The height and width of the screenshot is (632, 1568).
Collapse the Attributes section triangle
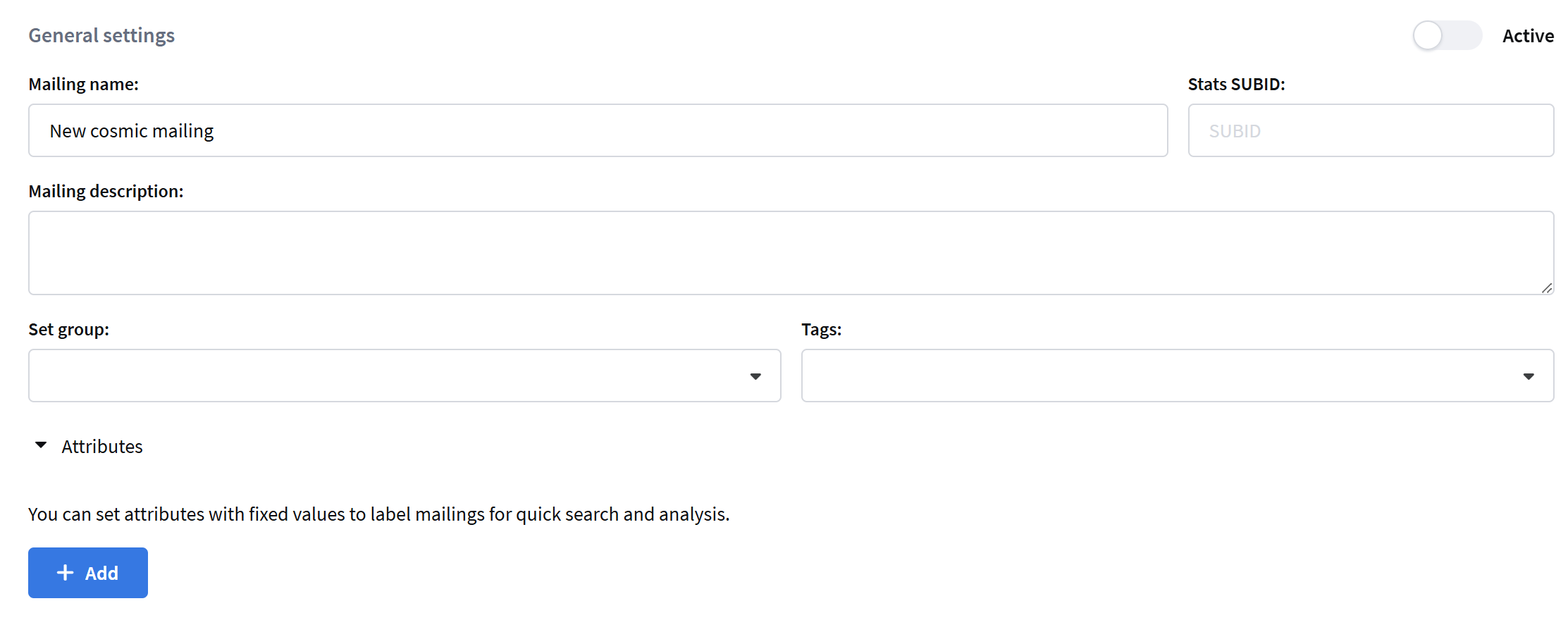(41, 445)
